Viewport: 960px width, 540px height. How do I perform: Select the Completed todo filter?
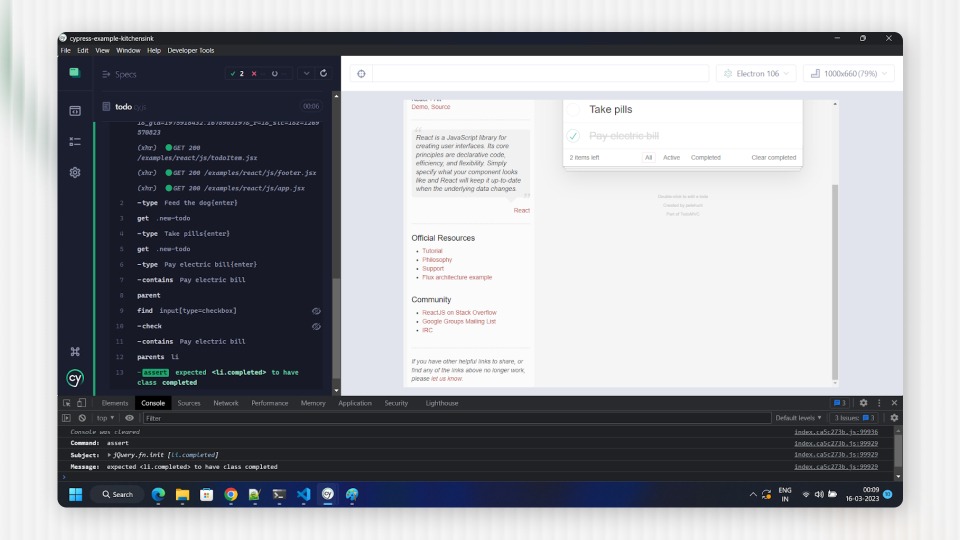705,157
